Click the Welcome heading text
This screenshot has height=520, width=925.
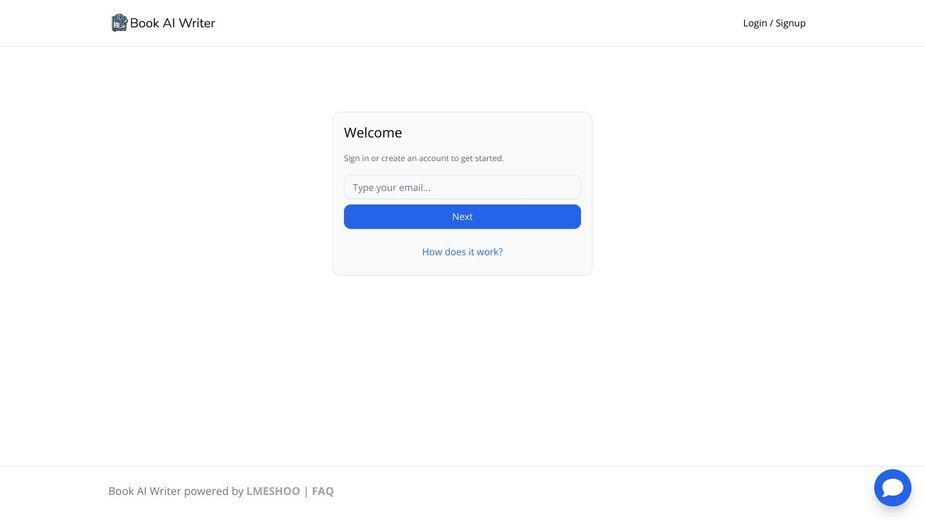(373, 133)
